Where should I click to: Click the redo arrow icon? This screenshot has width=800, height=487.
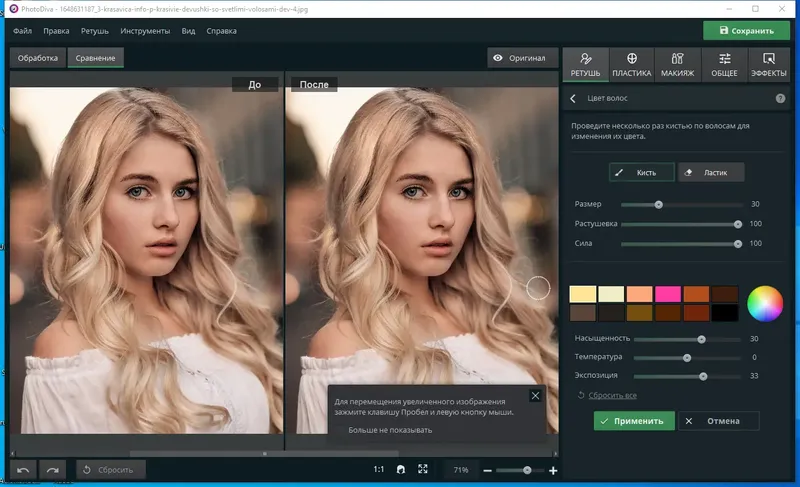click(53, 469)
